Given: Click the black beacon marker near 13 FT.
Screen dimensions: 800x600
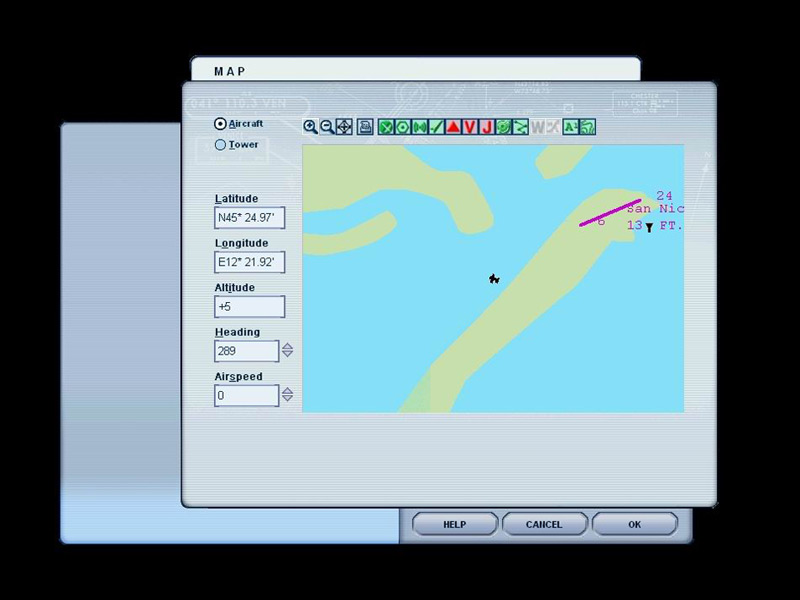Looking at the screenshot, I should click(x=649, y=228).
